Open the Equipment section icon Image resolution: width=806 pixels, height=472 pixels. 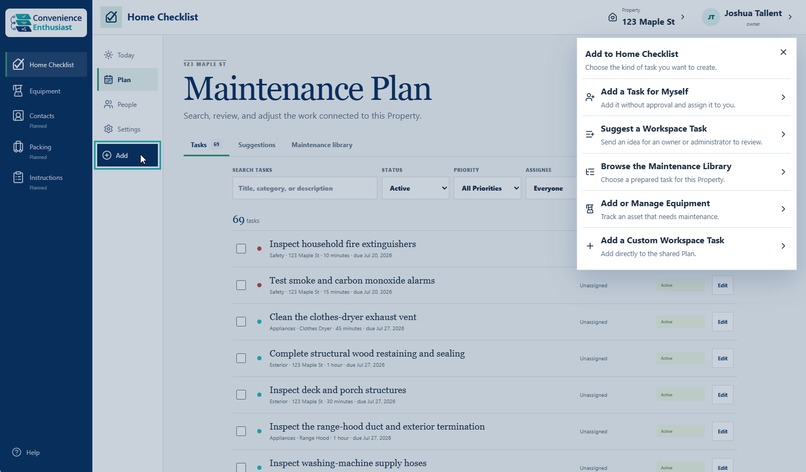pyautogui.click(x=18, y=91)
